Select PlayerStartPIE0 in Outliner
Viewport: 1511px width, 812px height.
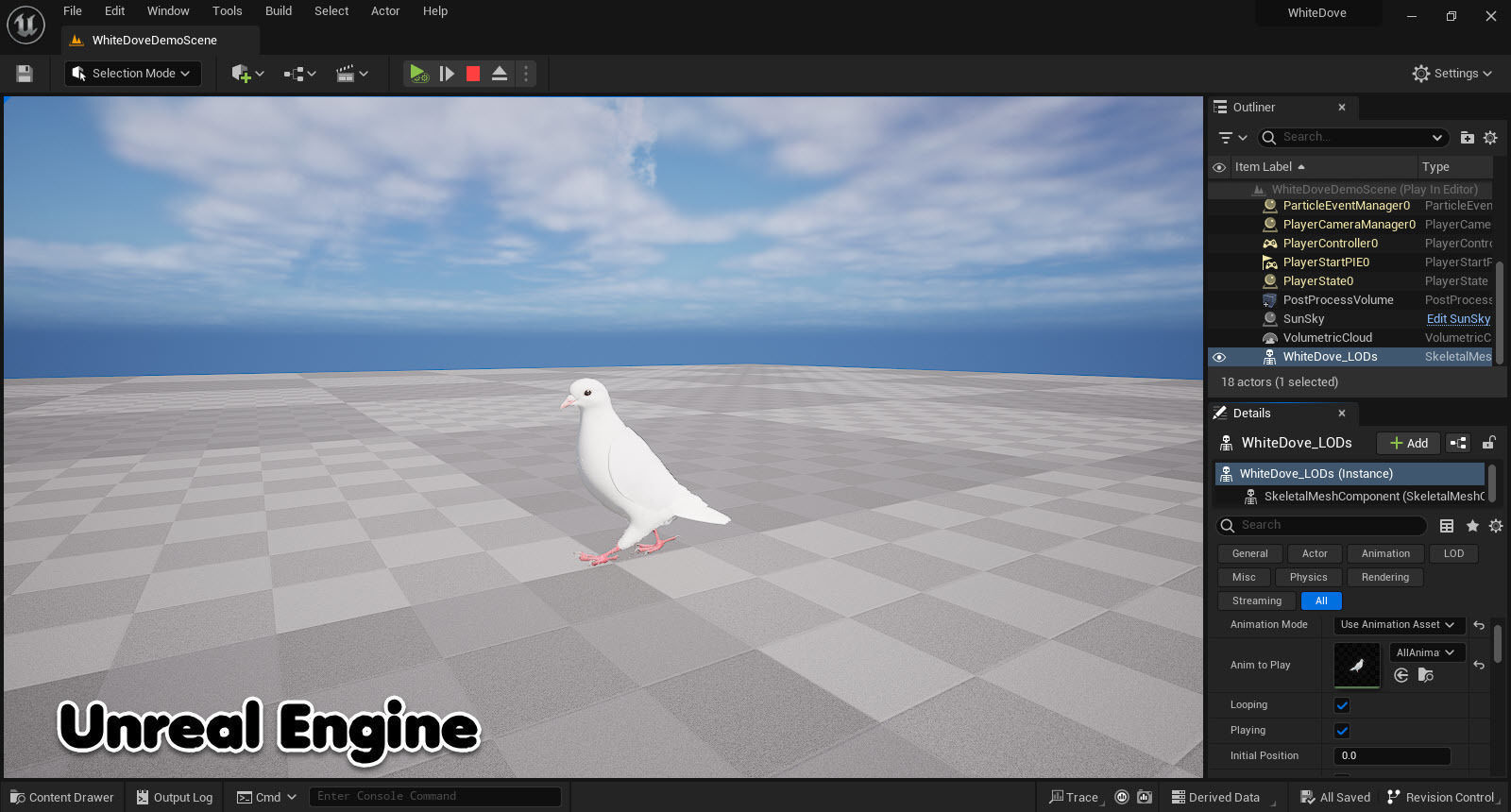[1326, 262]
